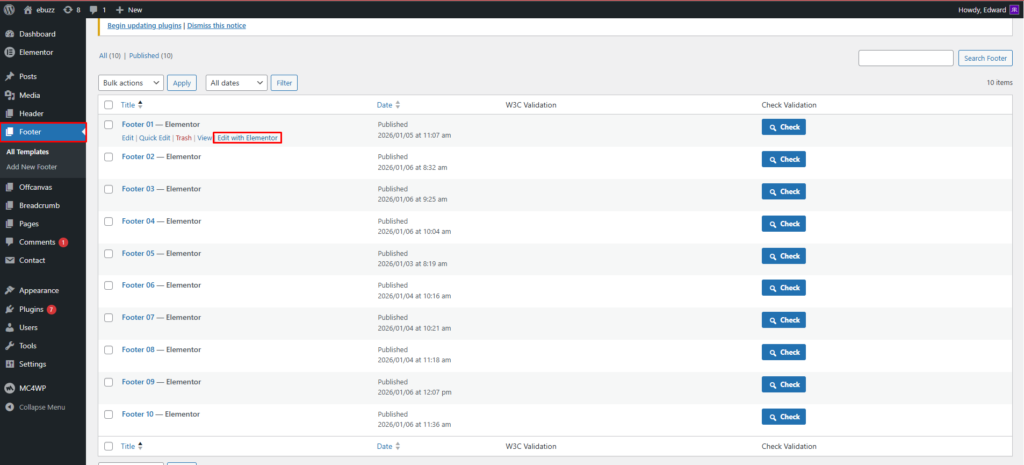Switch to the Published filter view

(151, 56)
